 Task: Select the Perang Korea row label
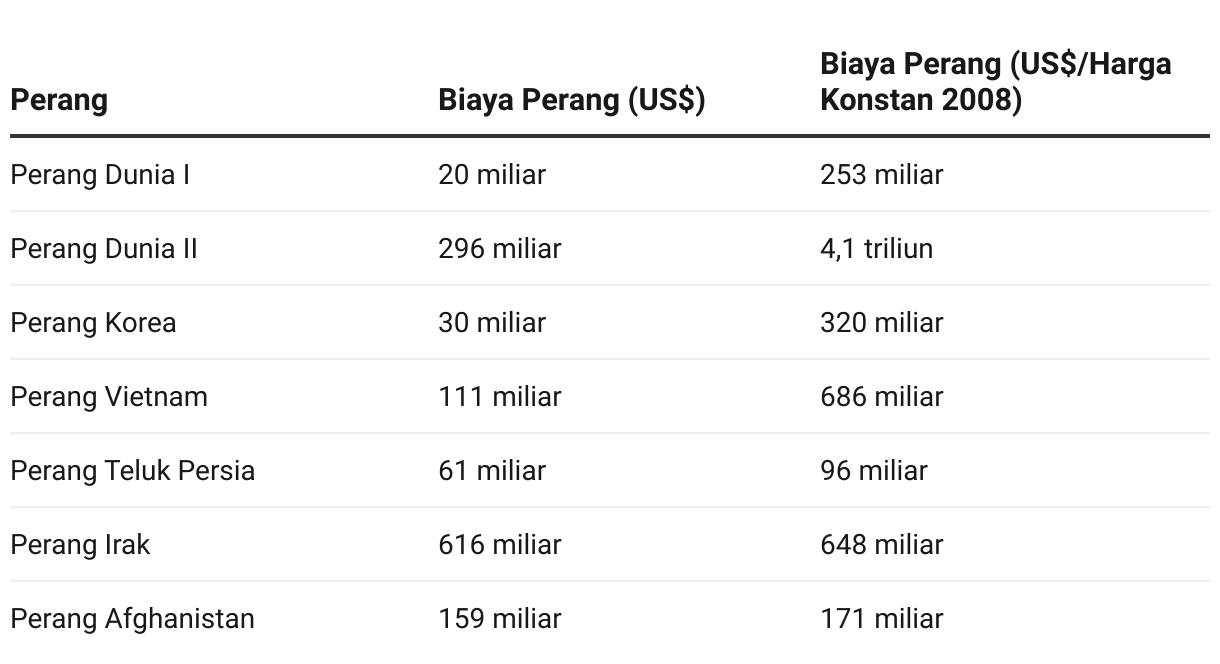click(93, 323)
